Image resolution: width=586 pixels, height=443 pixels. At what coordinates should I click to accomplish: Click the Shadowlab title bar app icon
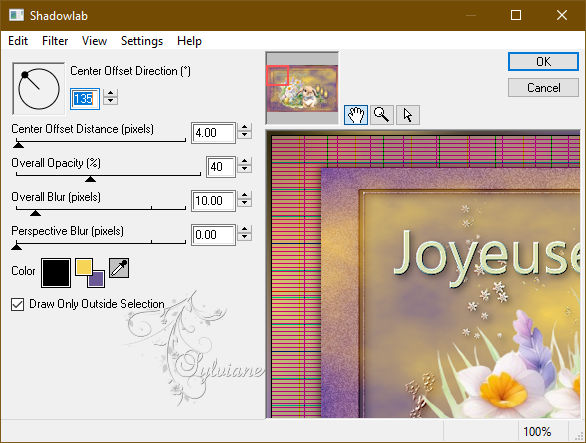[x=16, y=15]
